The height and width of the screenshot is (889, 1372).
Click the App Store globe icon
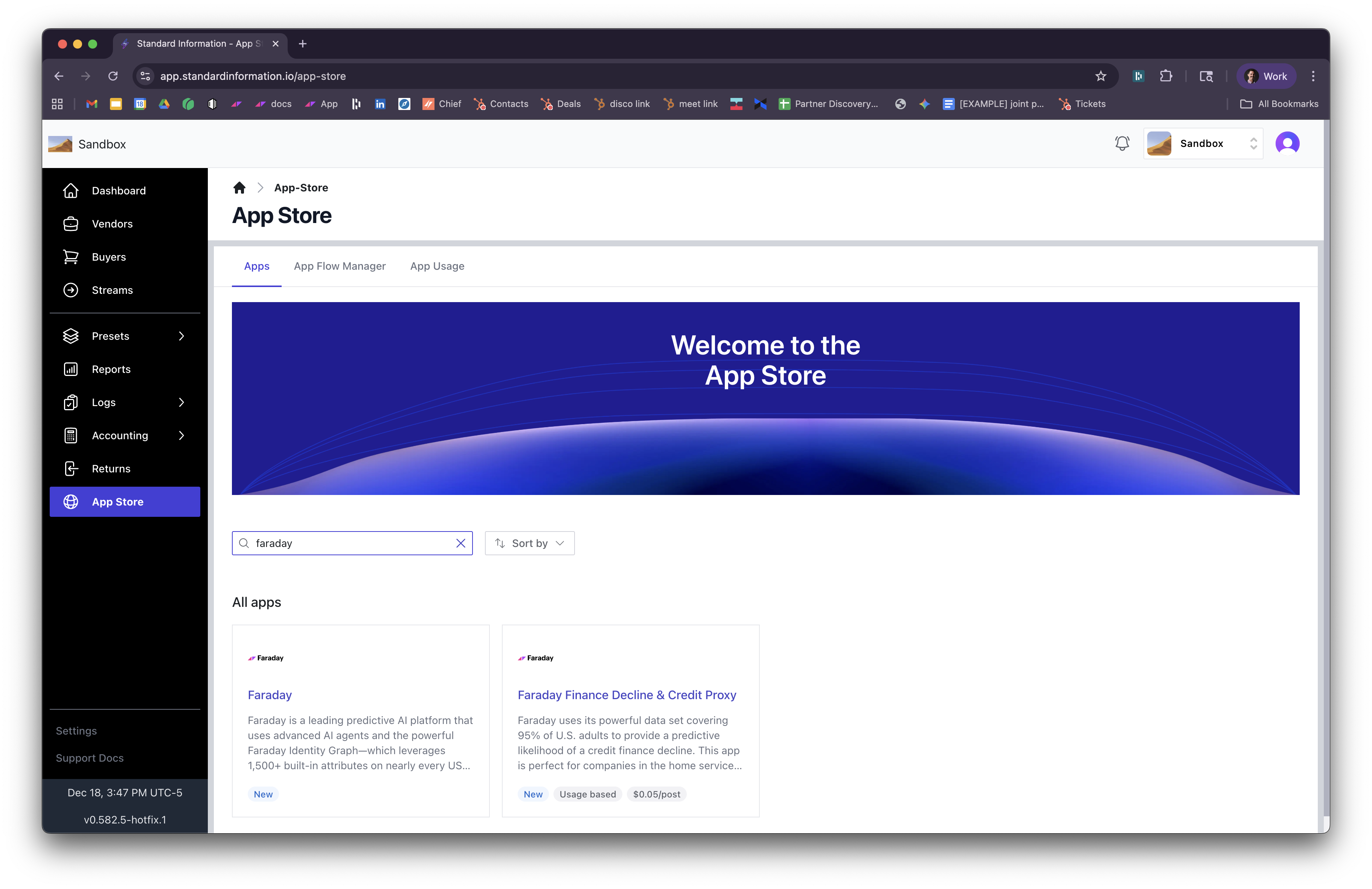tap(71, 502)
